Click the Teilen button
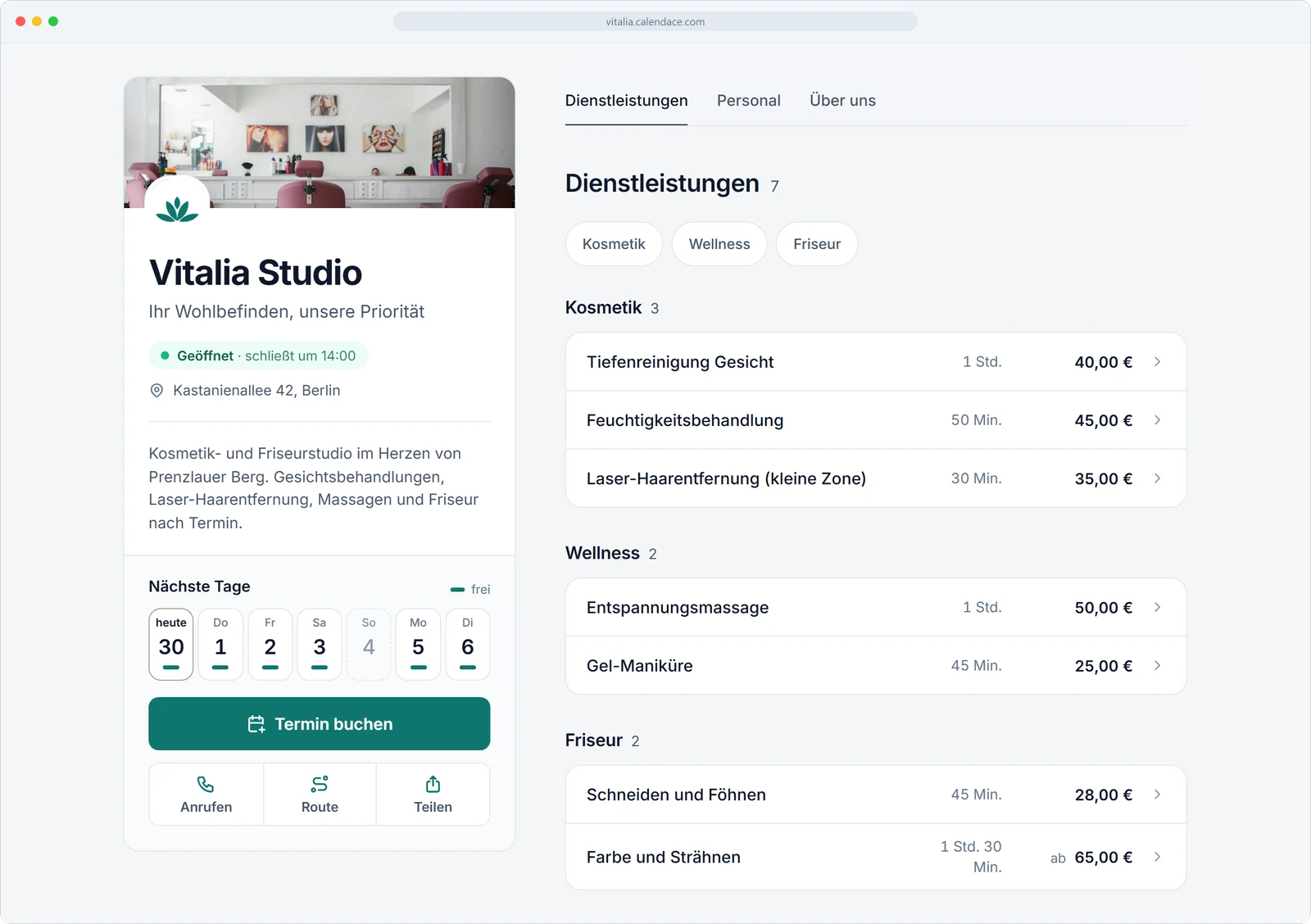Viewport: 1311px width, 924px height. (x=433, y=795)
